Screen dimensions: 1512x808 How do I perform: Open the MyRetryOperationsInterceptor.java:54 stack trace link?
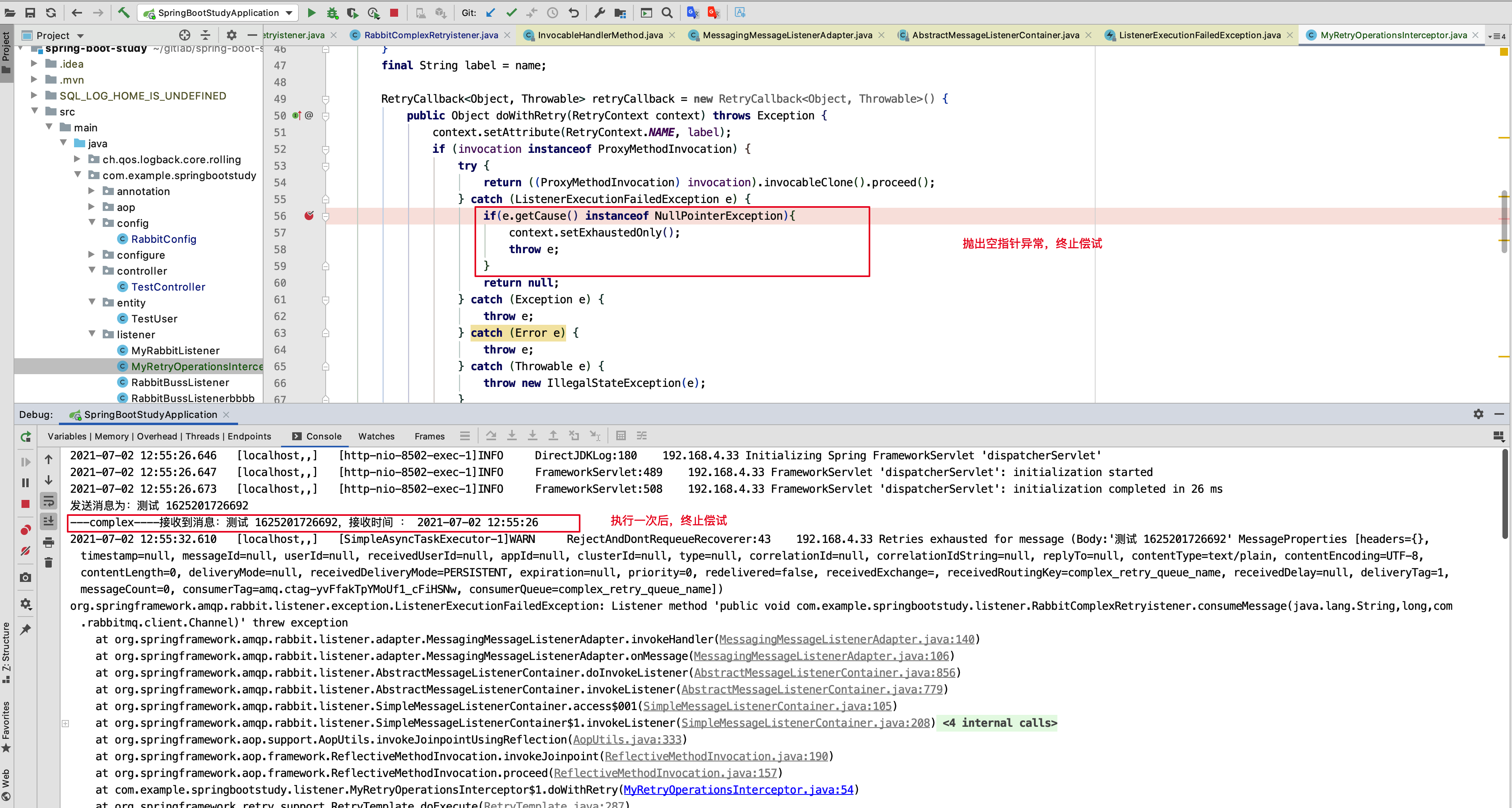(738, 790)
